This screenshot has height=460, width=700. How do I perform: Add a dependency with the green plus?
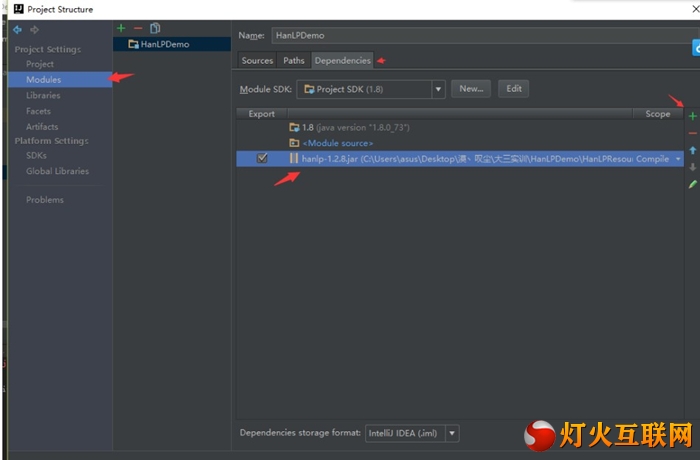pos(692,116)
